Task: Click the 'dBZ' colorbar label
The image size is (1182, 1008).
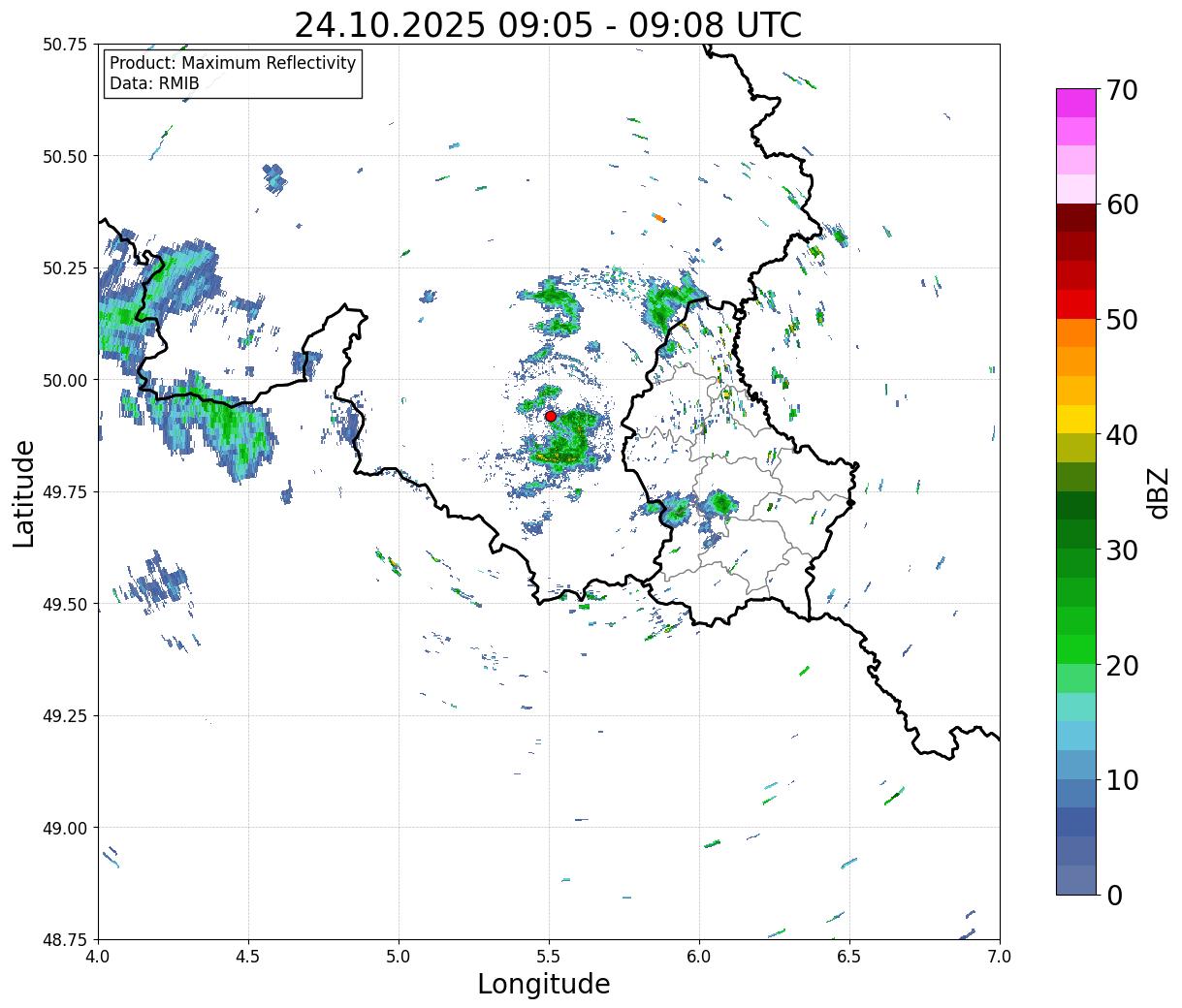Action: (x=1158, y=492)
